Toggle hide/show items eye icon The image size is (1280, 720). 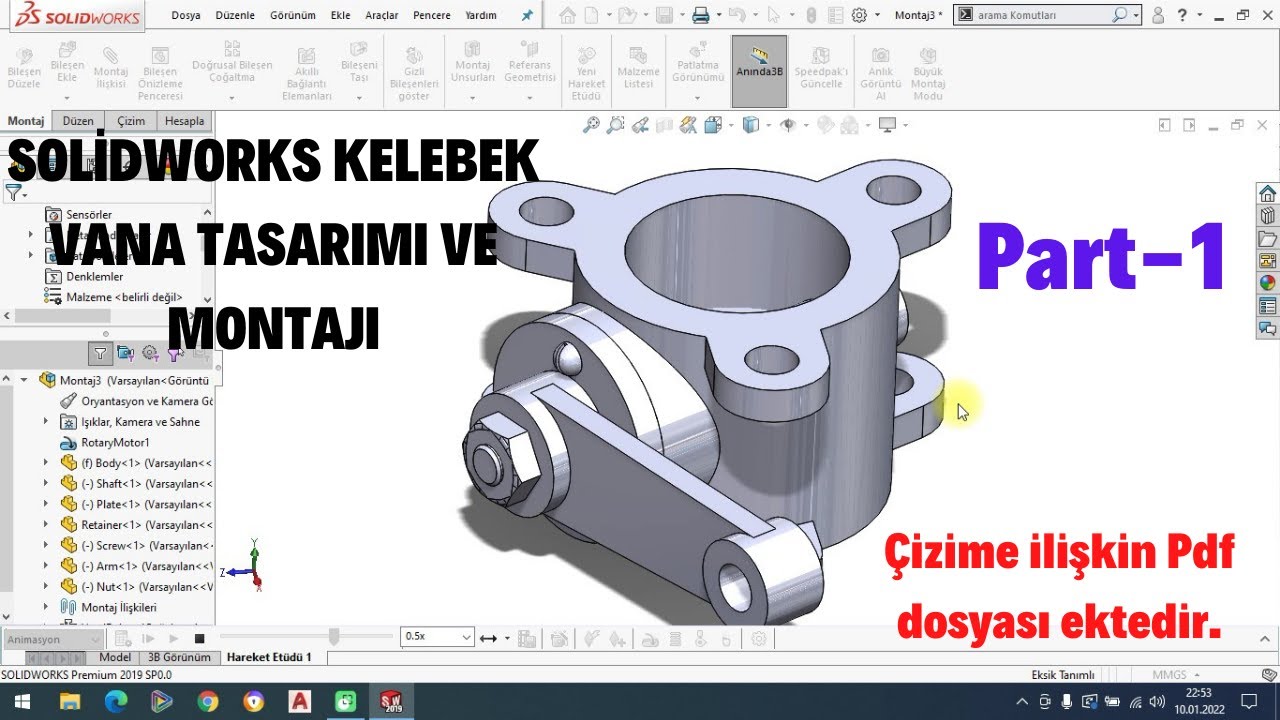(789, 125)
